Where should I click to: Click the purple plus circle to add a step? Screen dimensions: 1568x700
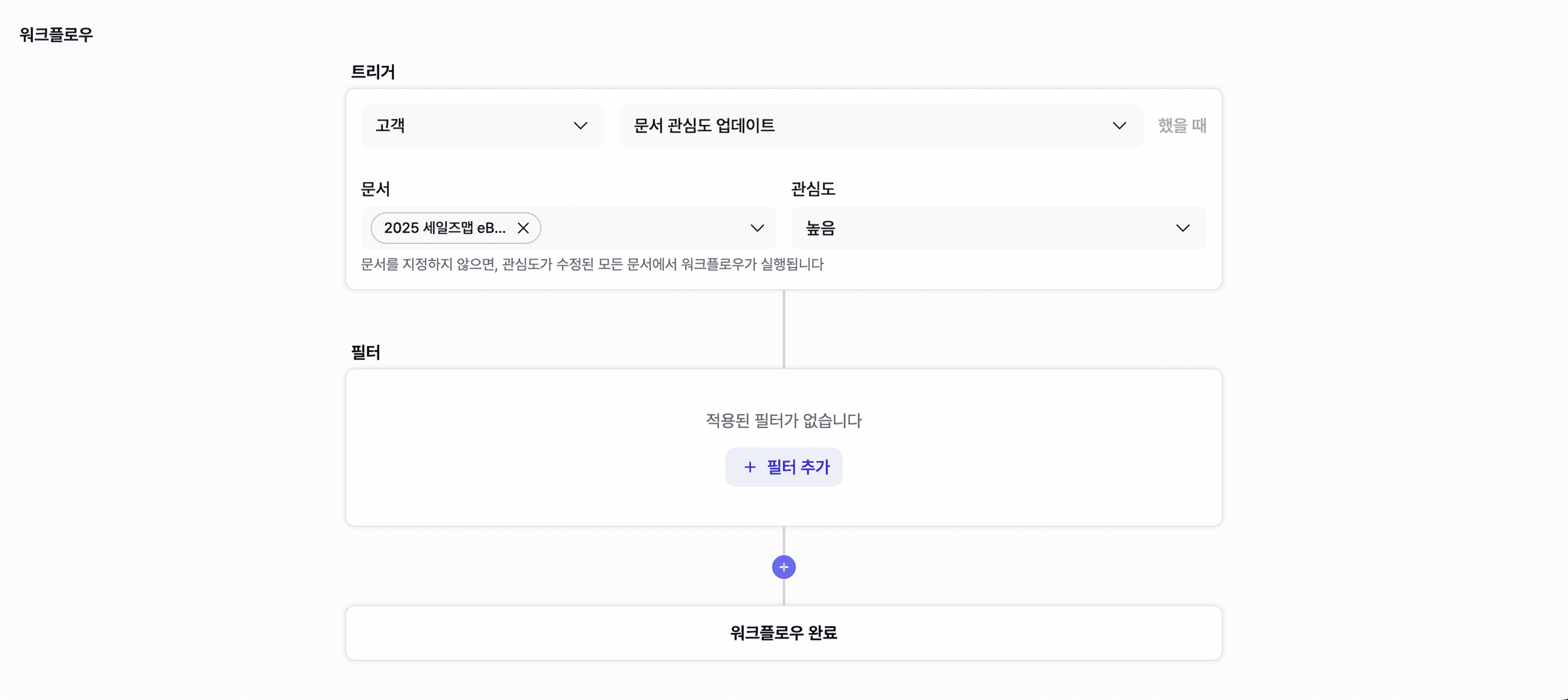pos(783,567)
